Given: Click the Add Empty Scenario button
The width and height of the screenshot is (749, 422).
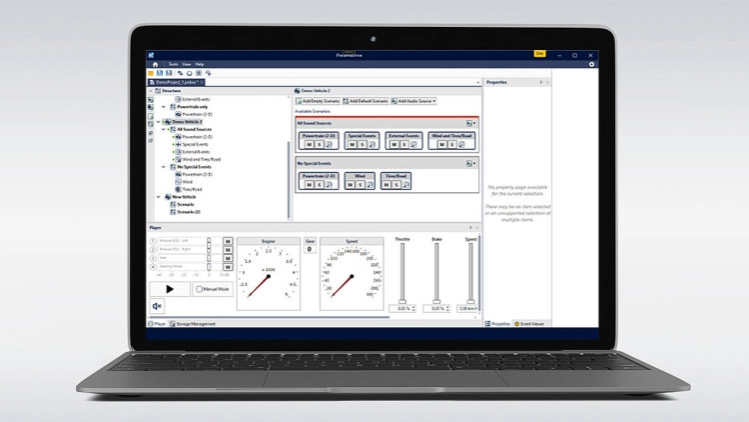Looking at the screenshot, I should [320, 101].
